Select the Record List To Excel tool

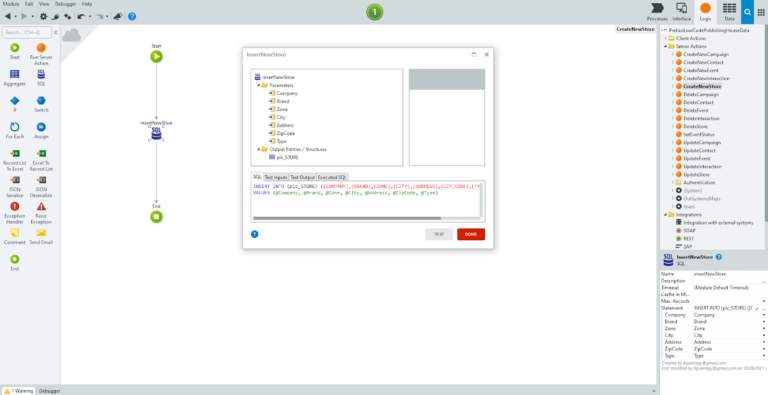pos(15,160)
